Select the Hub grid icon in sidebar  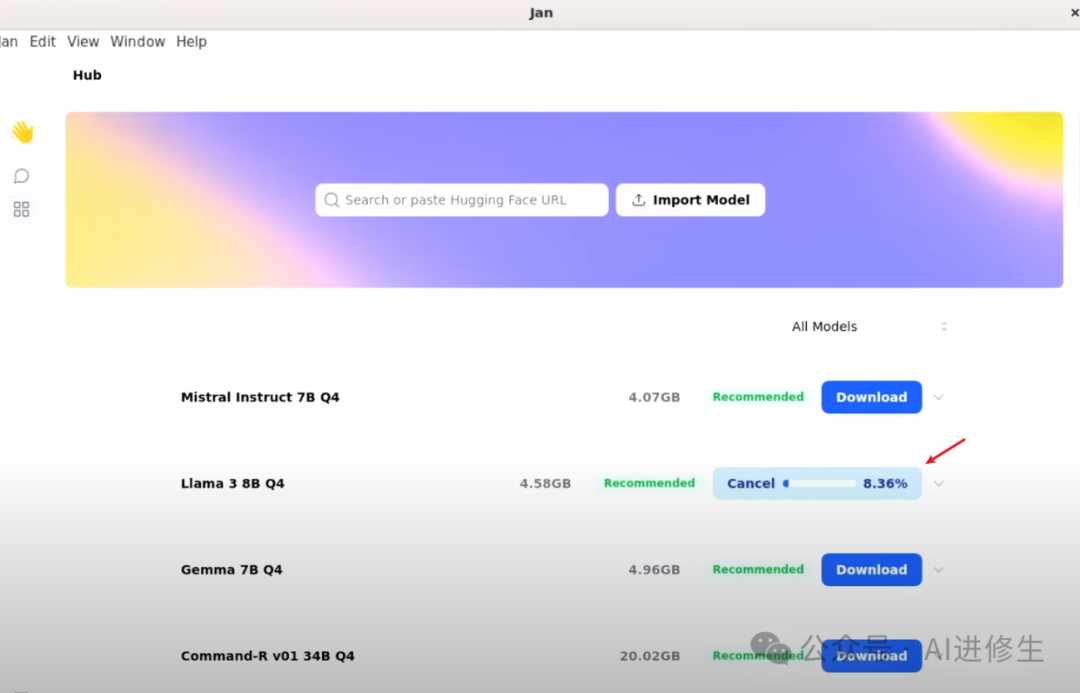tap(21, 209)
